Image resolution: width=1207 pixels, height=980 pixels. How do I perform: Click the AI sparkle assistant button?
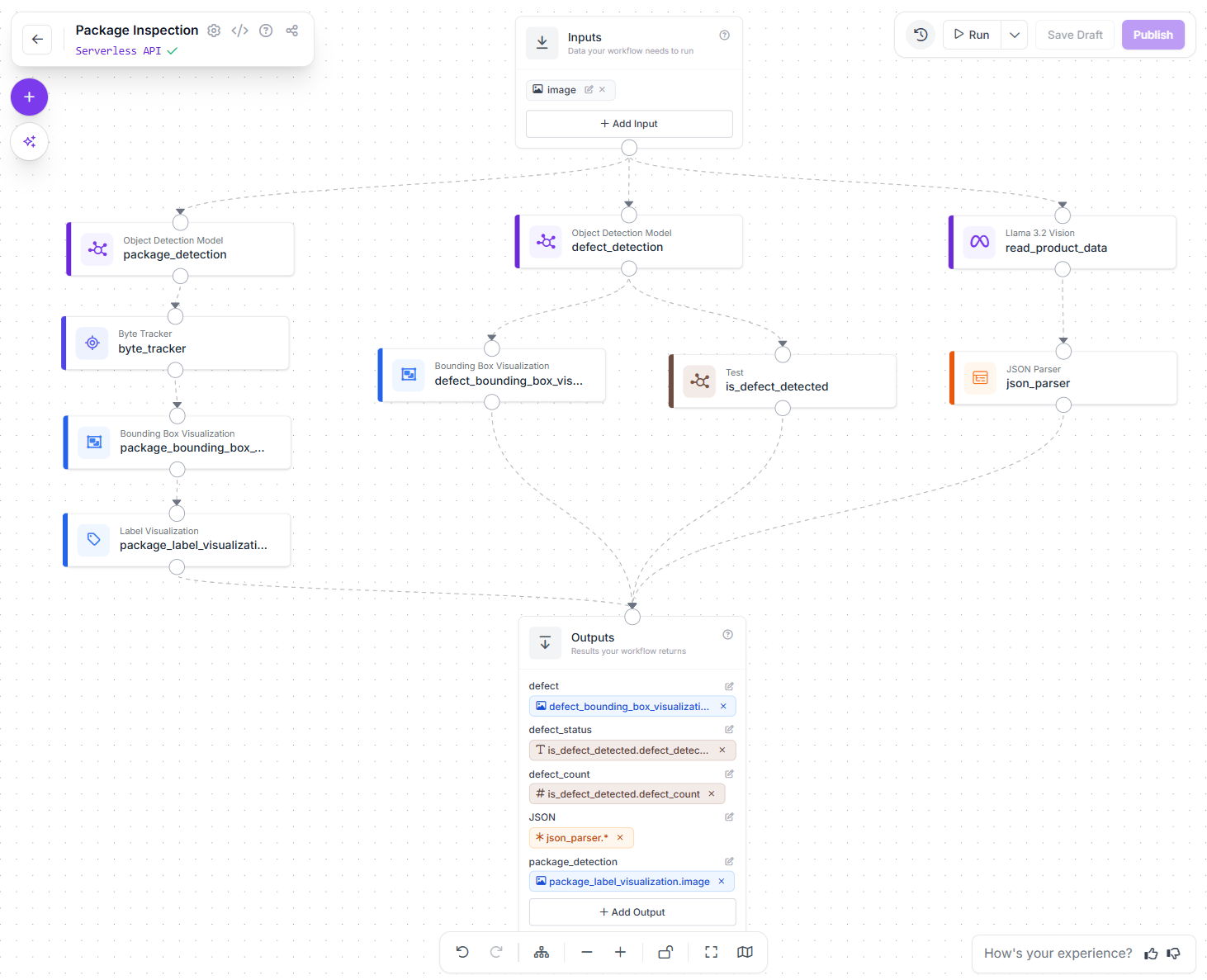click(30, 142)
